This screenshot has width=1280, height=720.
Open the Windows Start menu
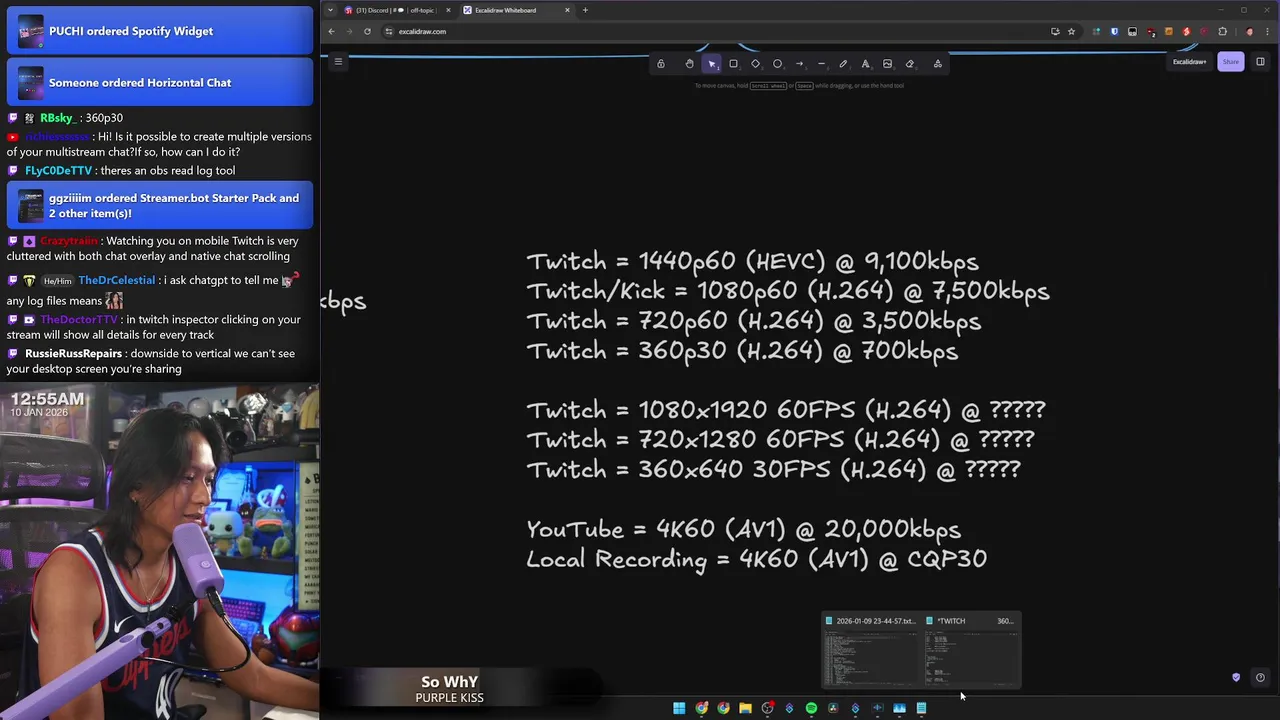coord(679,708)
